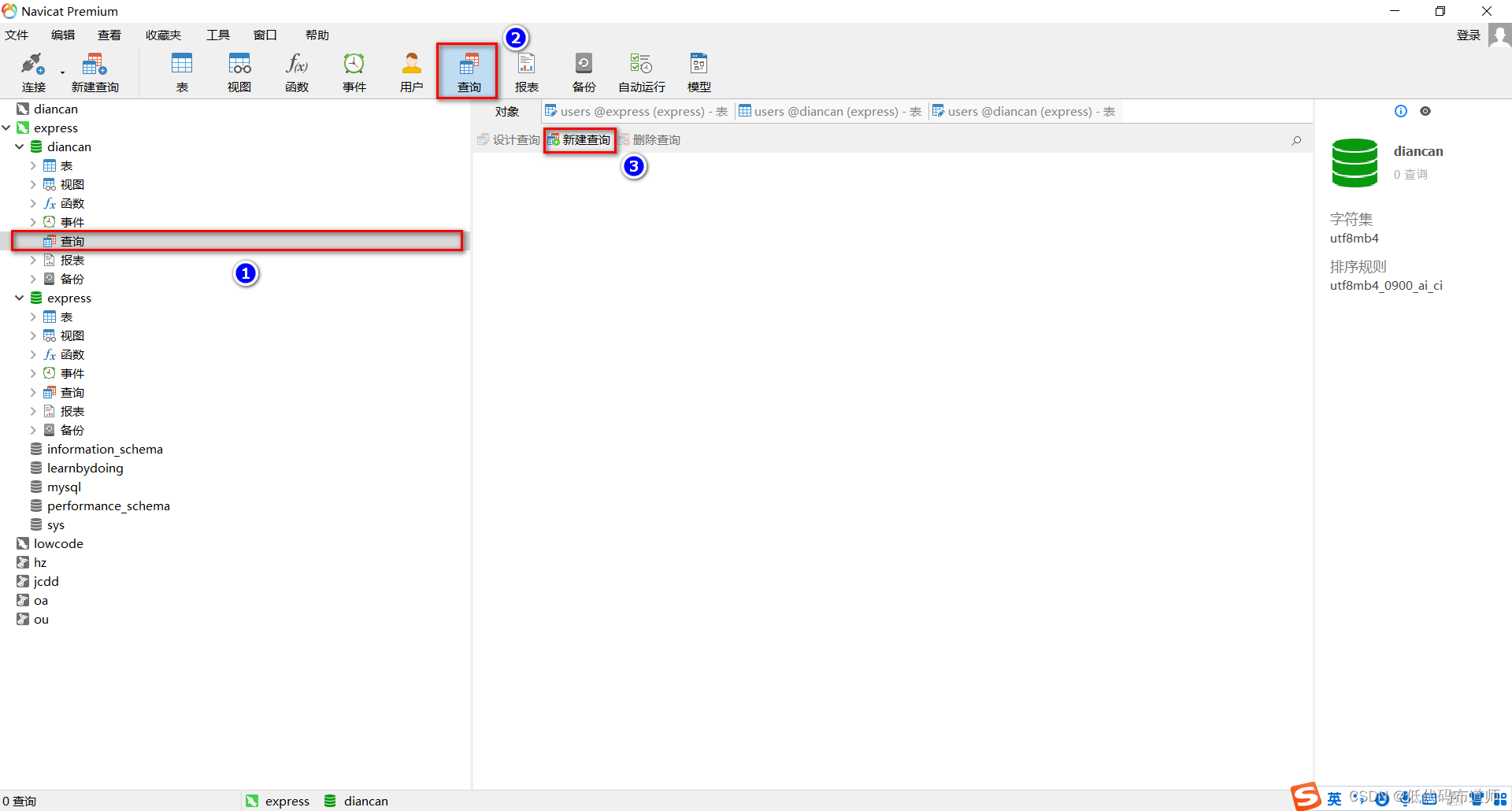Collapse the diancan database node

coord(20,146)
